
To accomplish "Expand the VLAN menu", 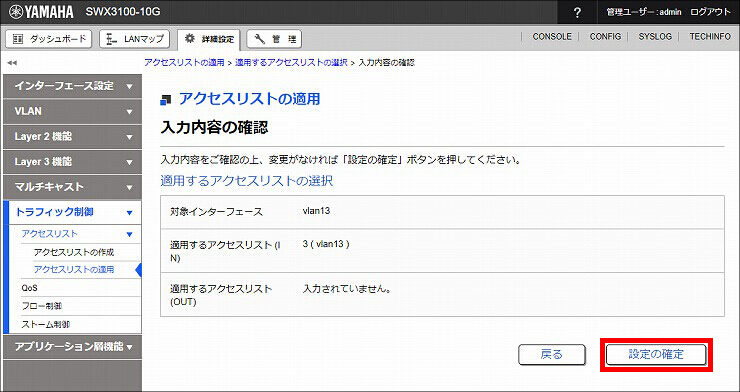I will tap(72, 111).
